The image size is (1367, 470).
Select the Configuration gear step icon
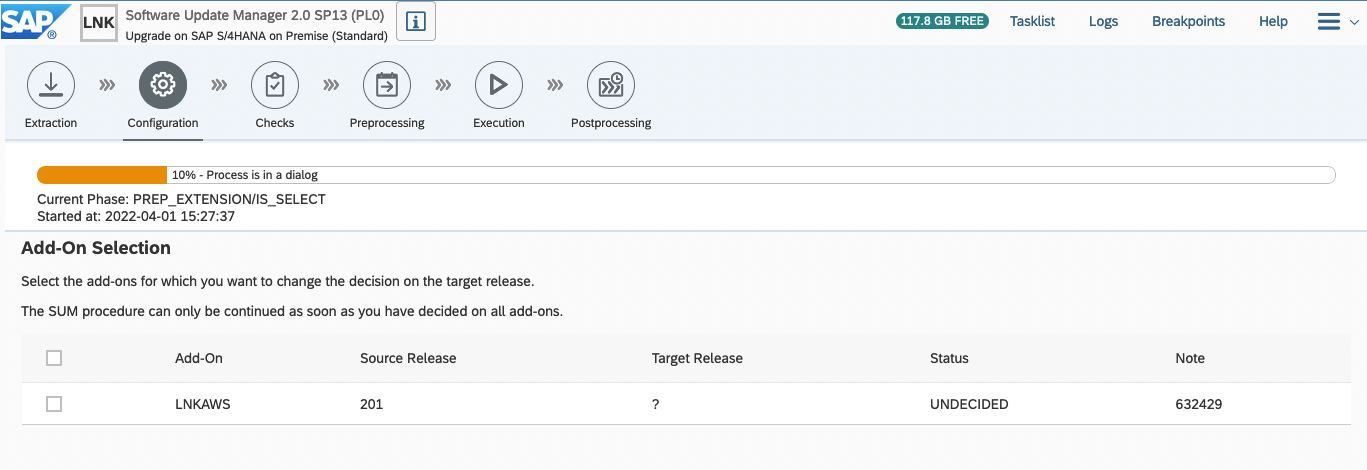[163, 86]
